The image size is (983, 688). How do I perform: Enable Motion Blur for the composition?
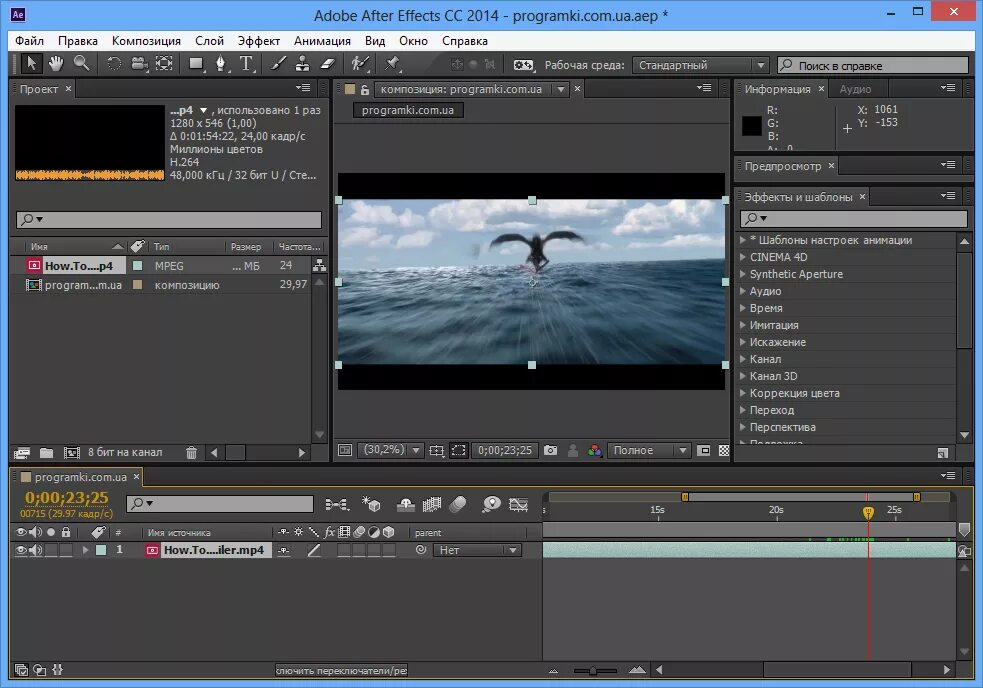(459, 504)
